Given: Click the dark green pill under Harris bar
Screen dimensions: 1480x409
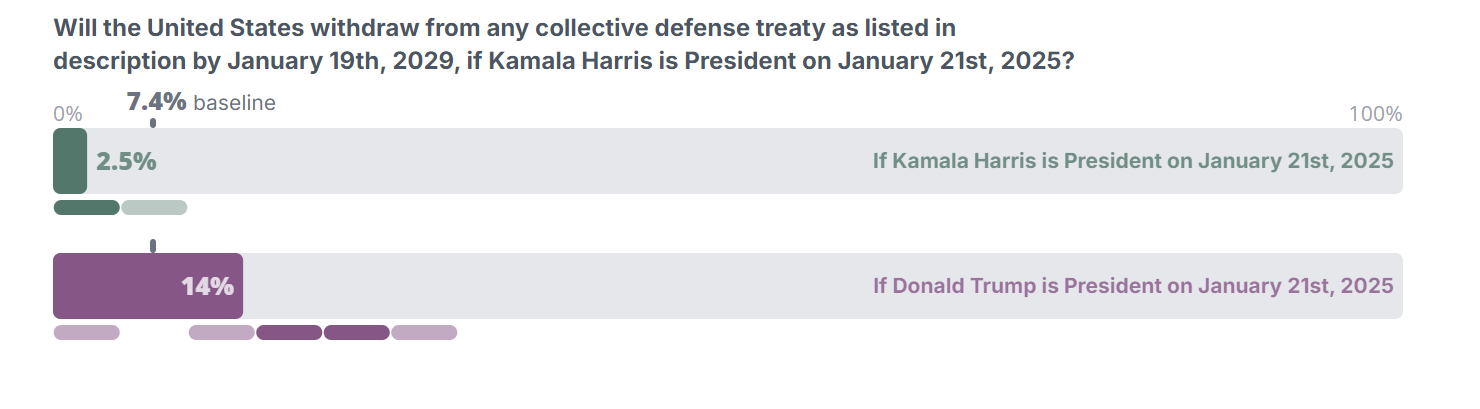Looking at the screenshot, I should tap(86, 208).
